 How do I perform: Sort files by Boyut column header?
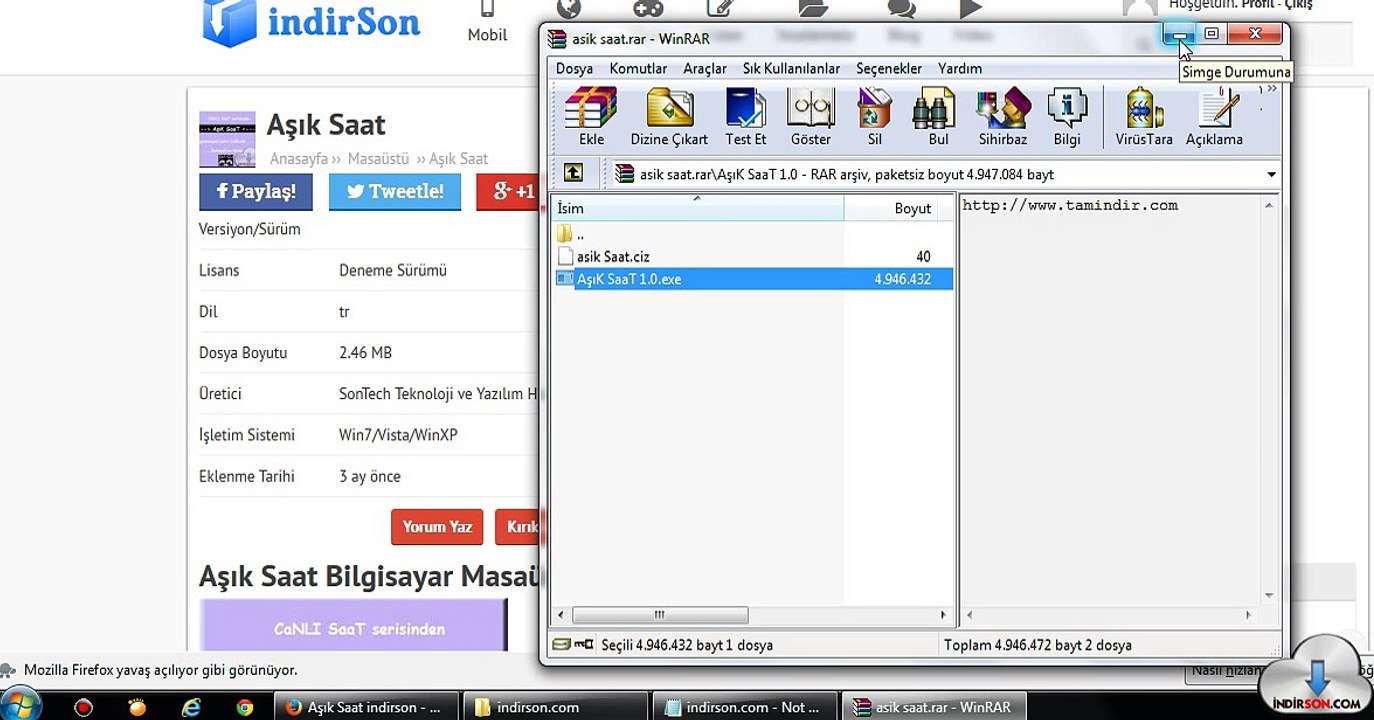(890, 208)
